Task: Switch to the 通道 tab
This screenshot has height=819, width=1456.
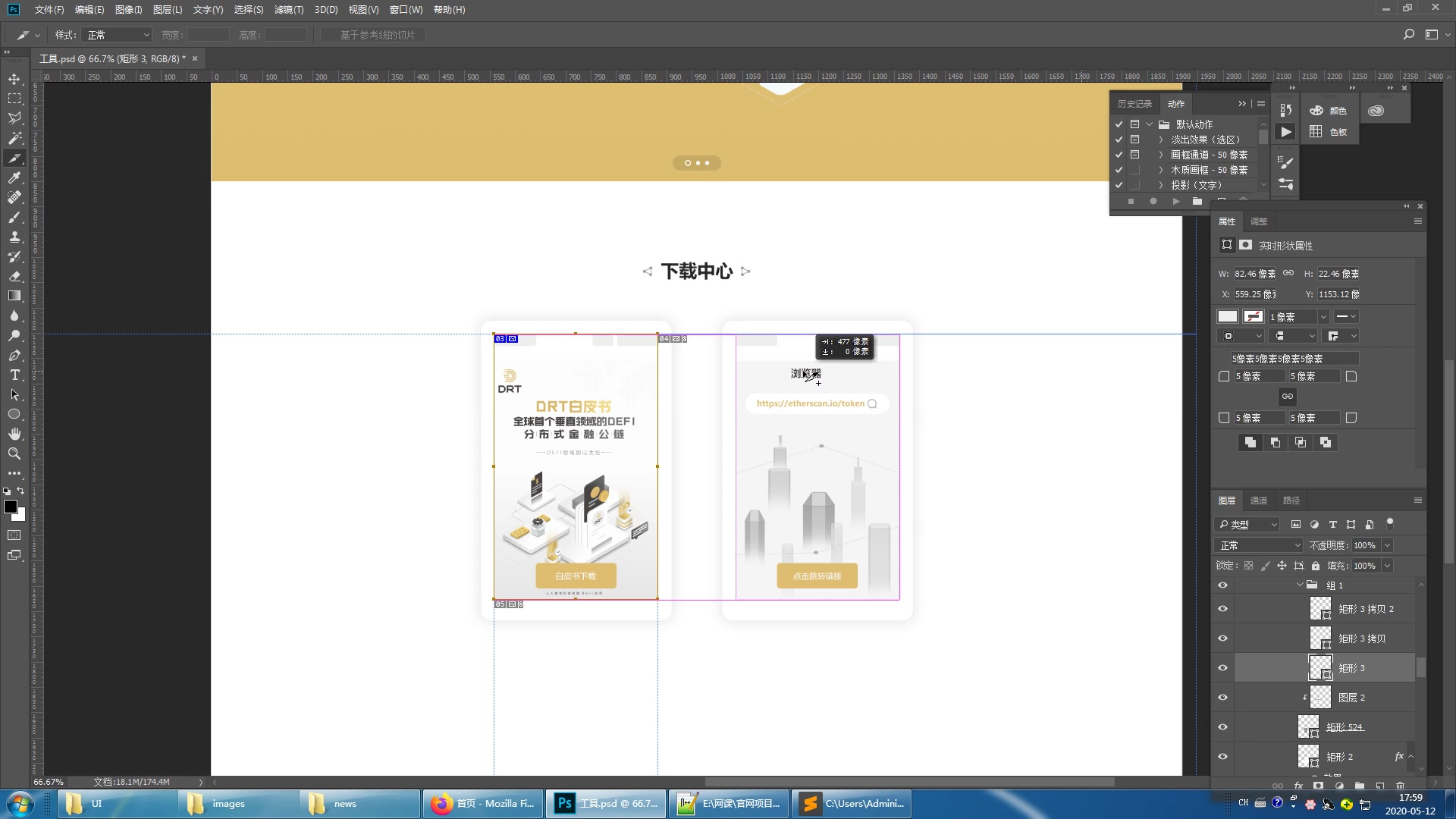Action: [x=1259, y=500]
